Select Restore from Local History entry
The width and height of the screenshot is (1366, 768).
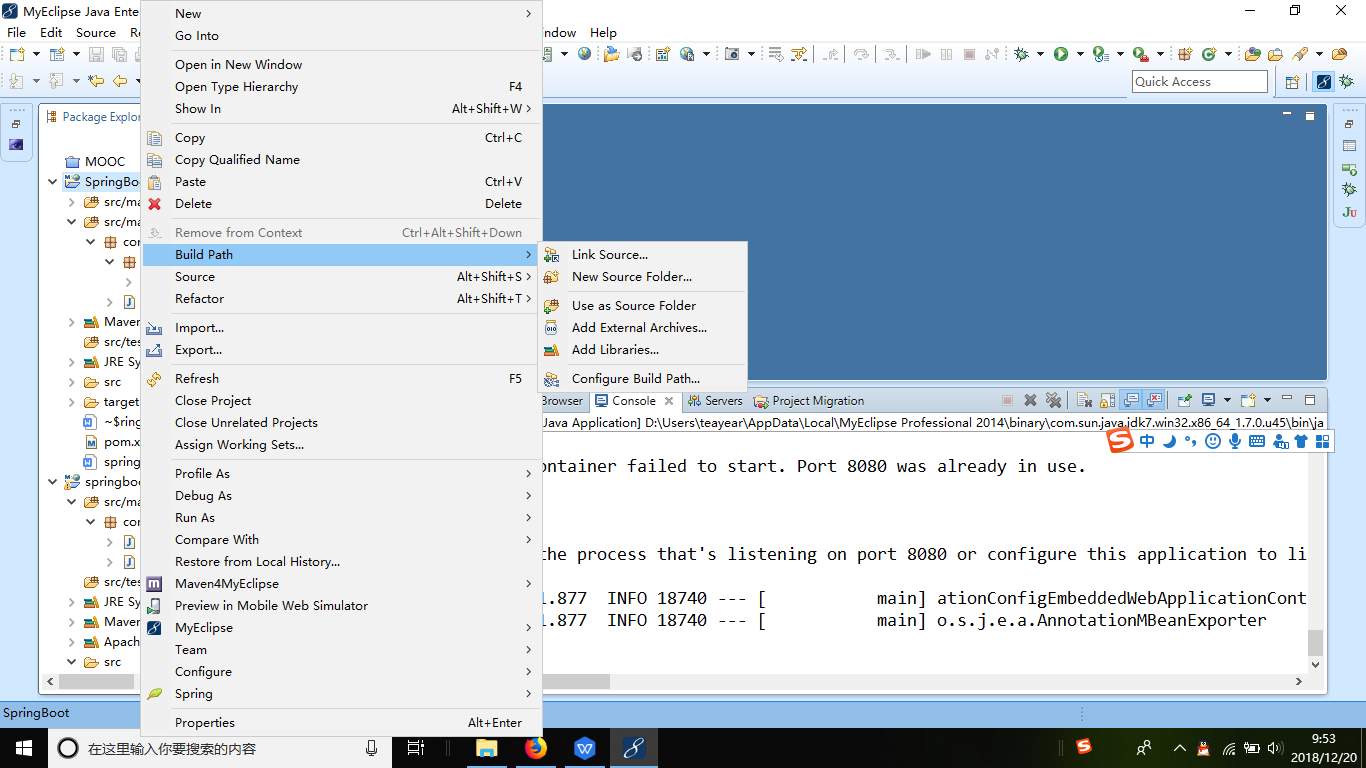(x=341, y=562)
